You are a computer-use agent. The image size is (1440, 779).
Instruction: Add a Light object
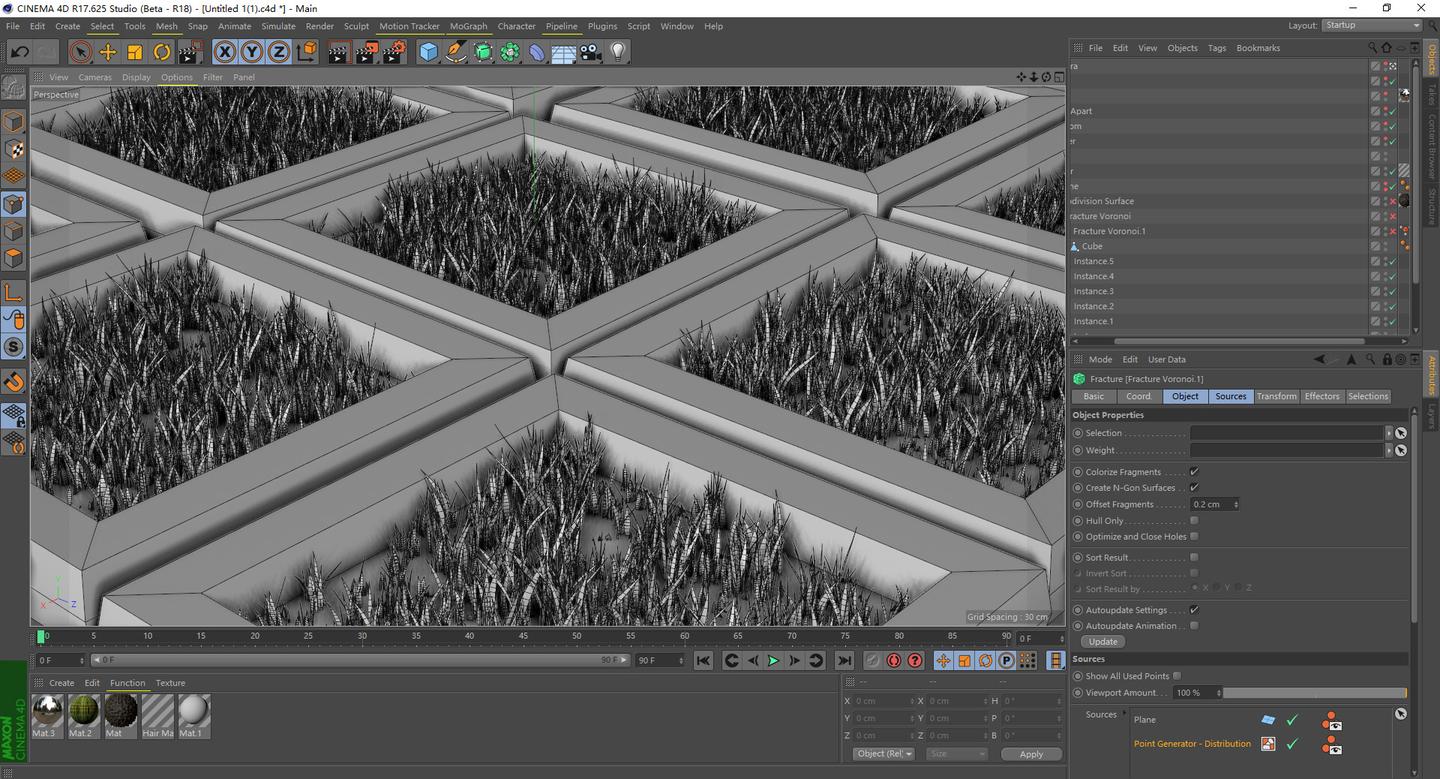tap(618, 52)
